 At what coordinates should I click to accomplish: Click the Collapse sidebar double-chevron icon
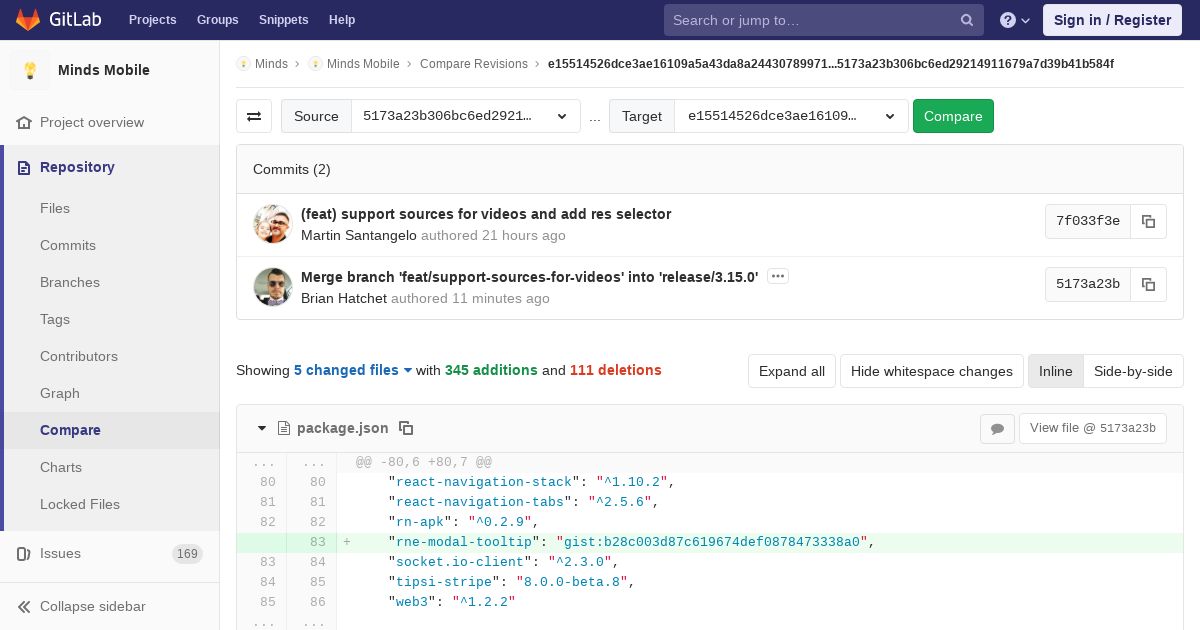click(24, 606)
